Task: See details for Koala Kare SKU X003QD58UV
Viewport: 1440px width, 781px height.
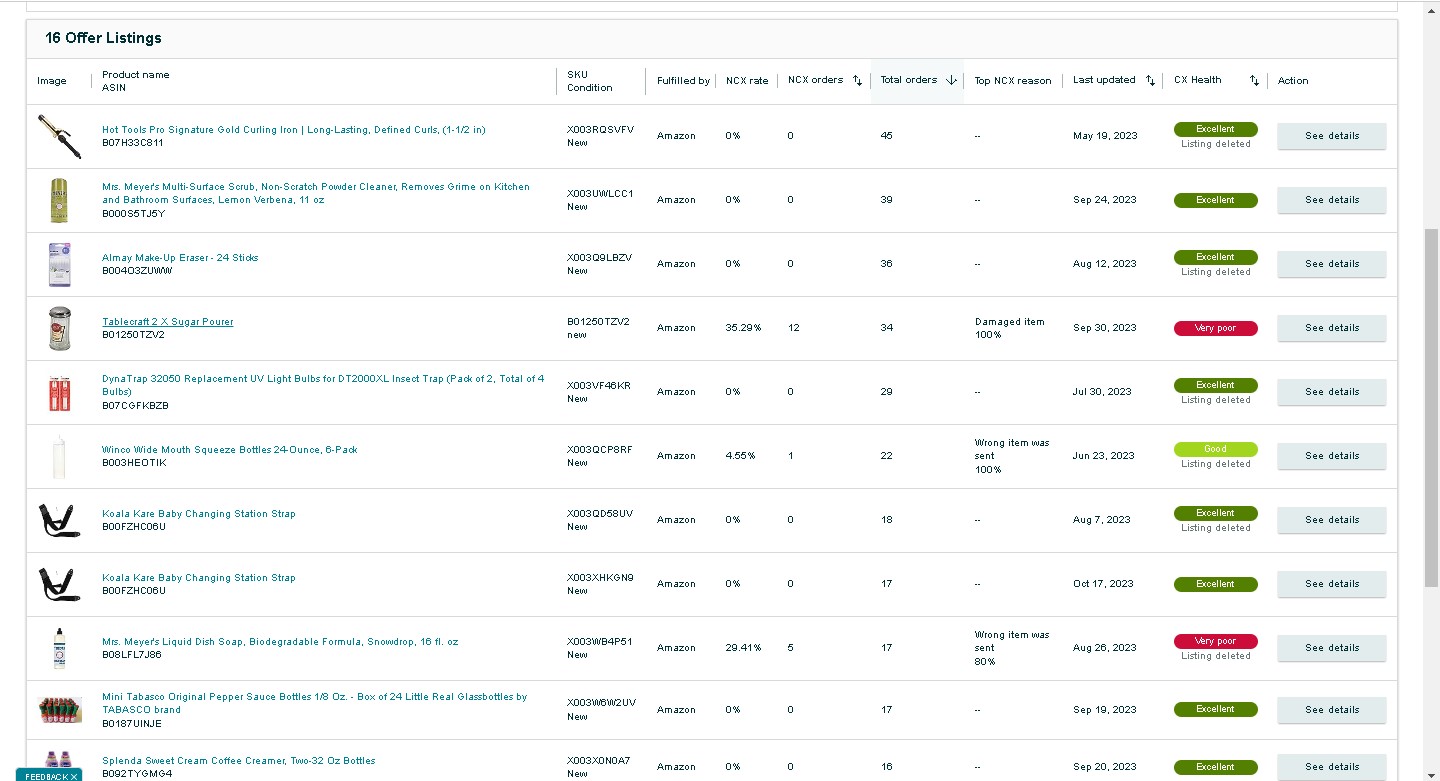Action: 1331,520
